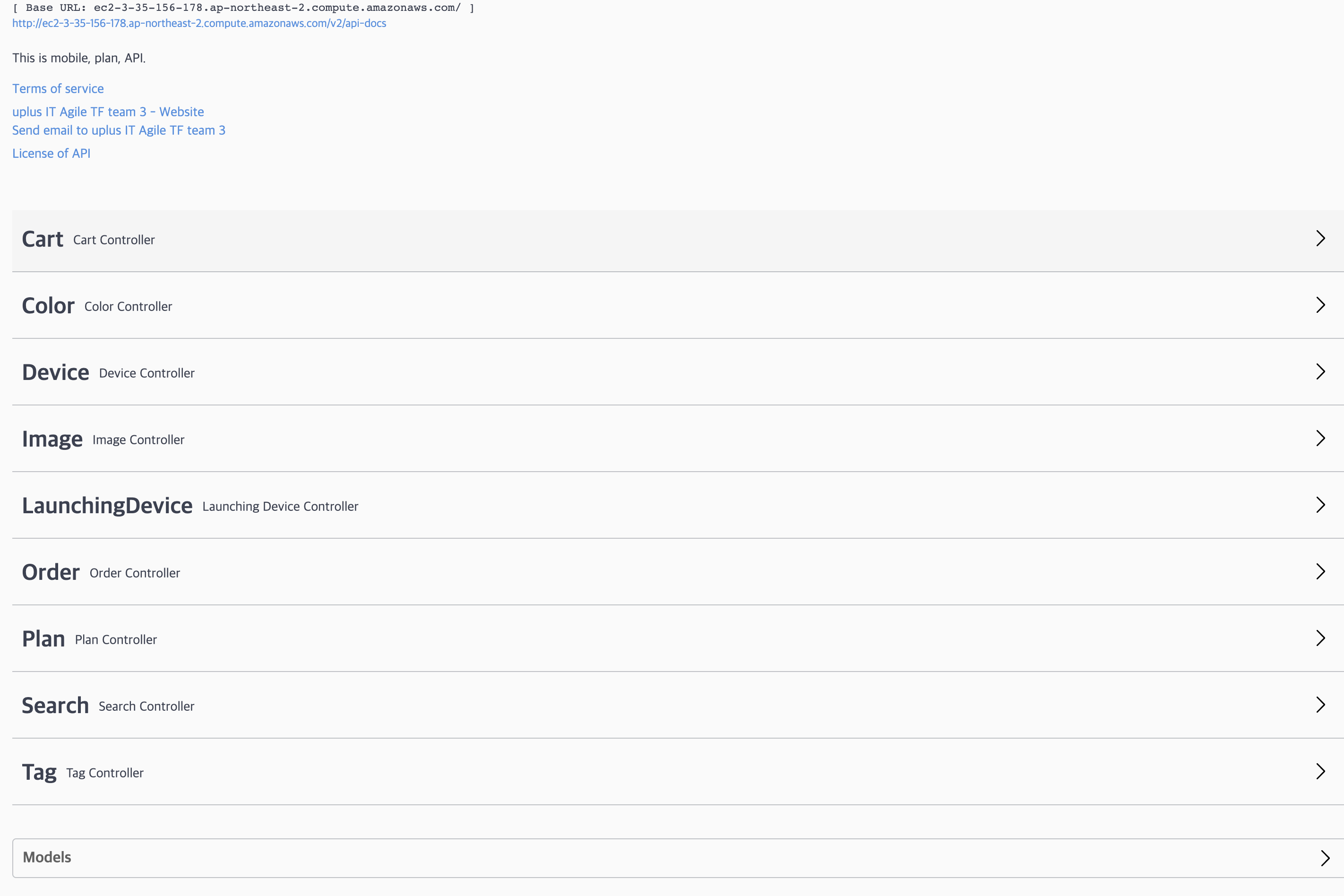This screenshot has width=1344, height=896.
Task: Open the License of API page
Action: [51, 153]
